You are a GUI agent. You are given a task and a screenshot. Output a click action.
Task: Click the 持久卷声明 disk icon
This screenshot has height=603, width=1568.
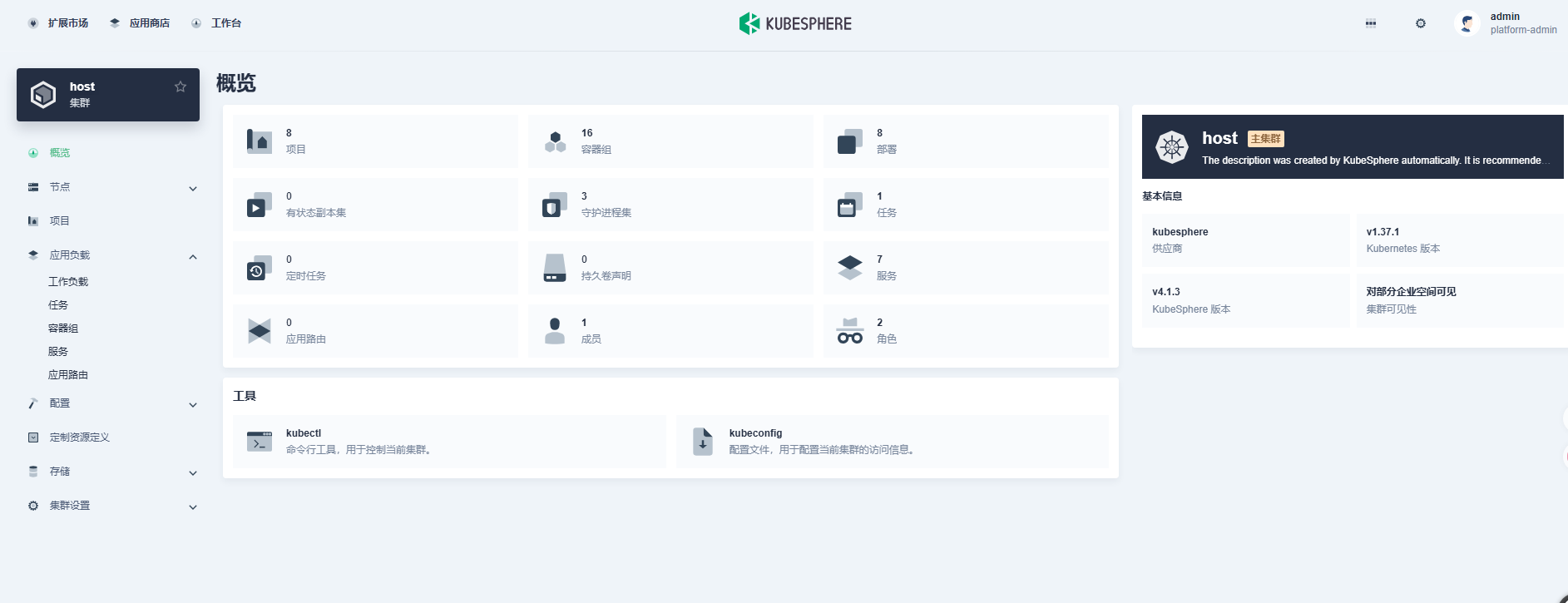(555, 268)
